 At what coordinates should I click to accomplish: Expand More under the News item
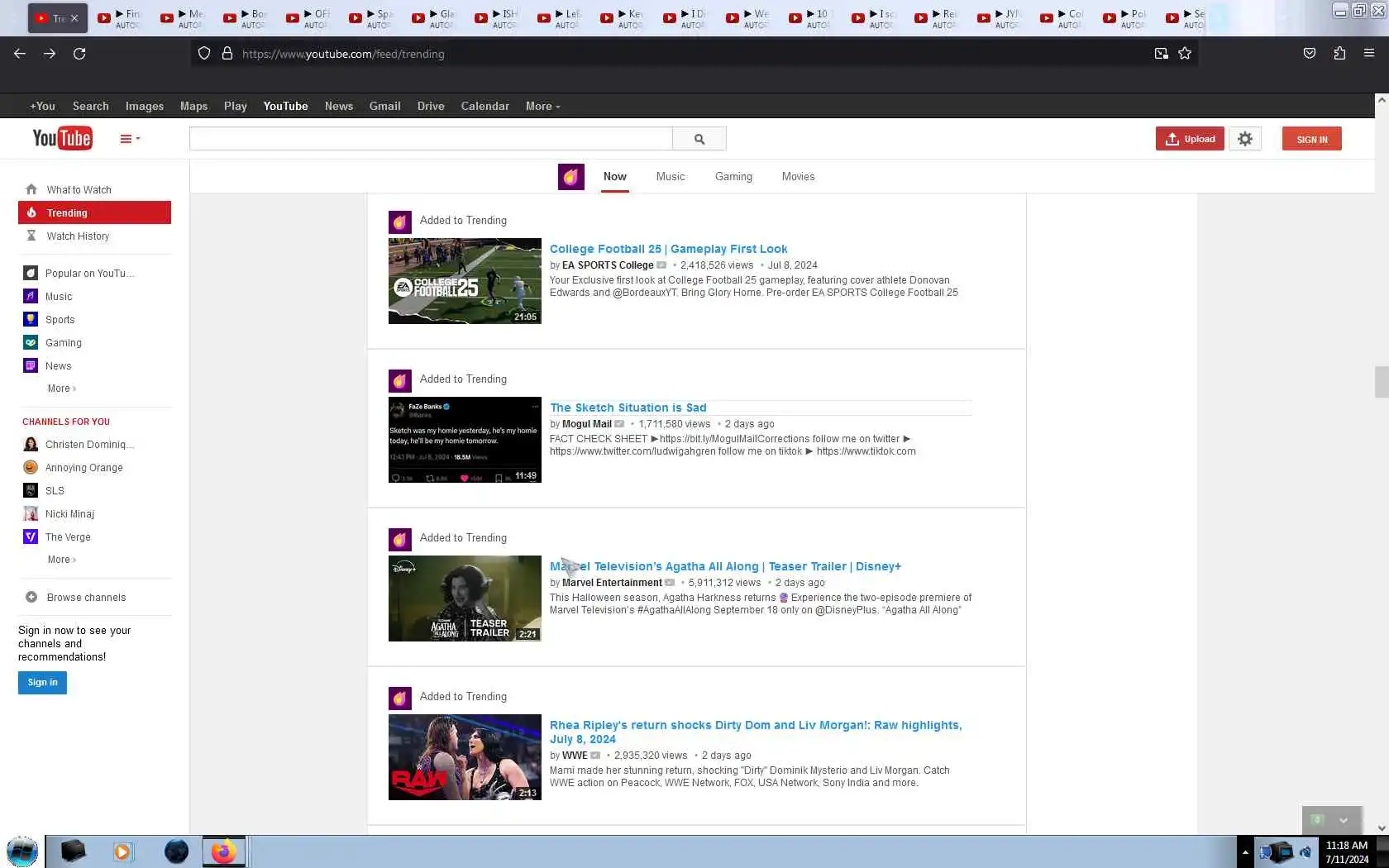point(61,389)
